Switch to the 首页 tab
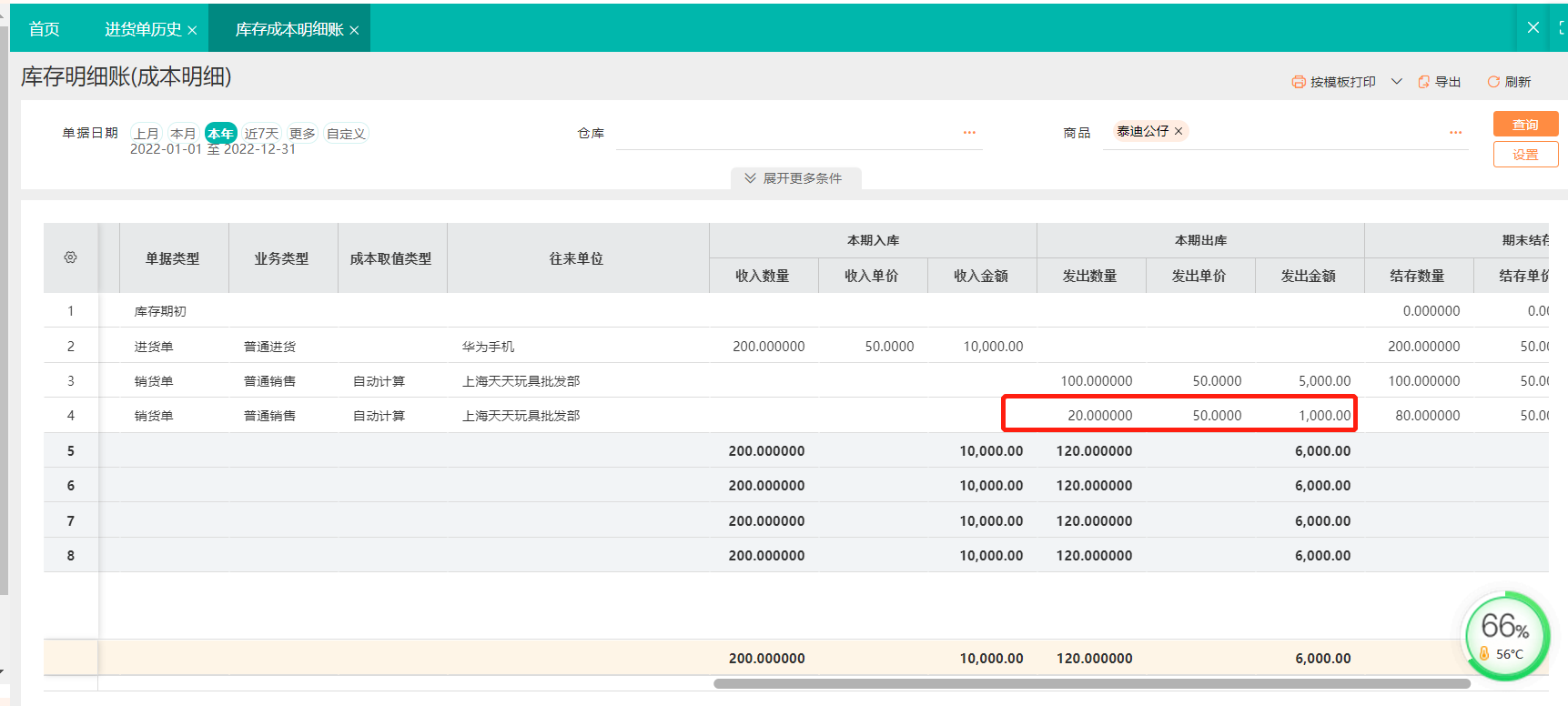Screen dimensions: 1568x706 (x=44, y=29)
